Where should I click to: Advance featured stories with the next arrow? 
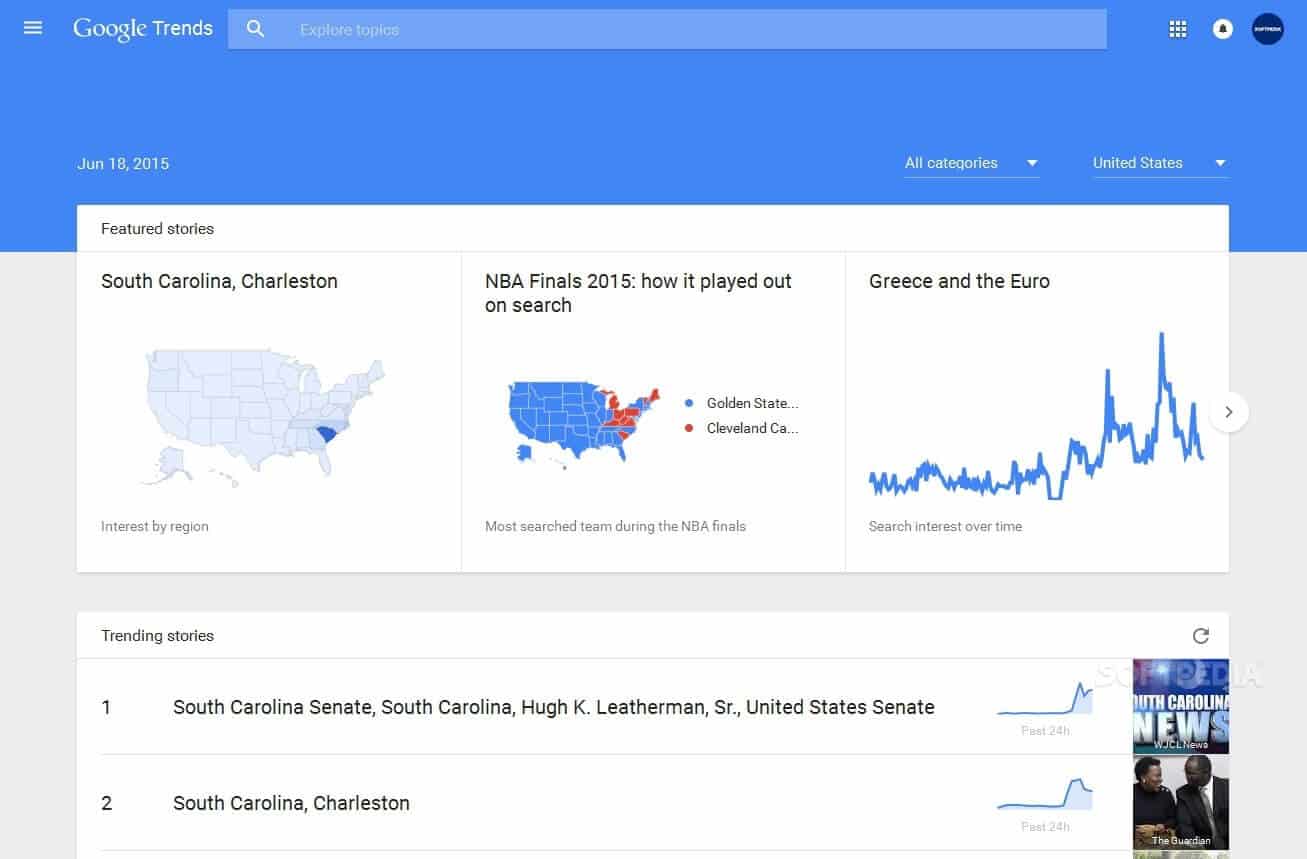1229,412
